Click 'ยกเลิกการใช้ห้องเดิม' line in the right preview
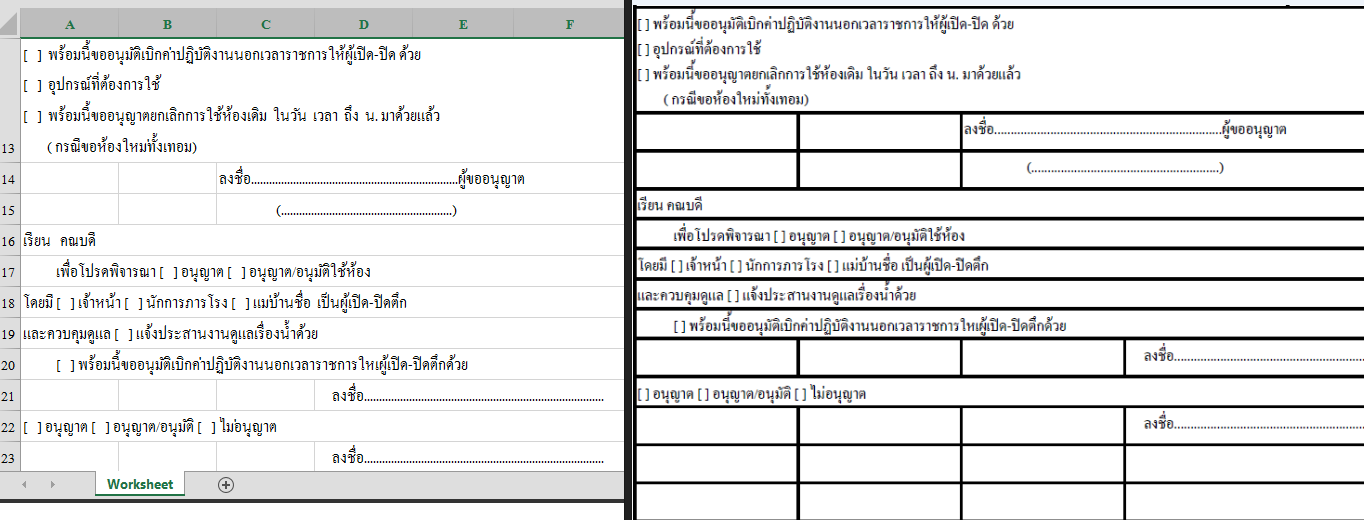 click(829, 74)
